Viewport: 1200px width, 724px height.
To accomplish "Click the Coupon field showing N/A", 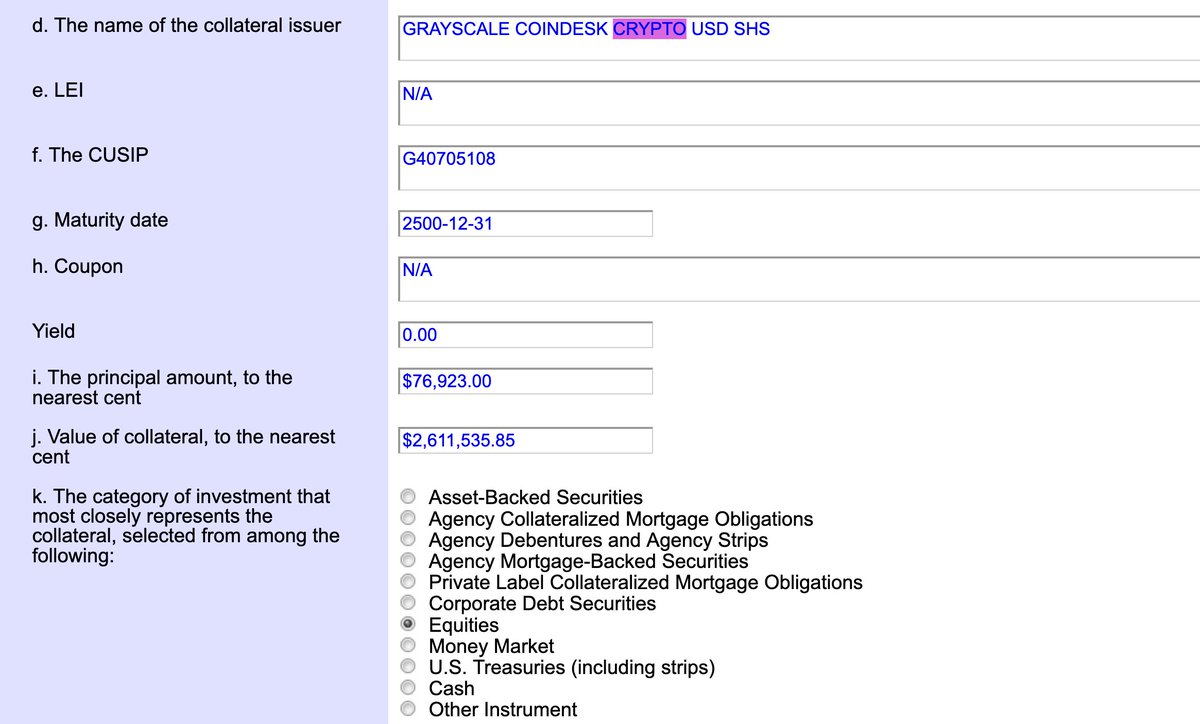I will coord(799,278).
